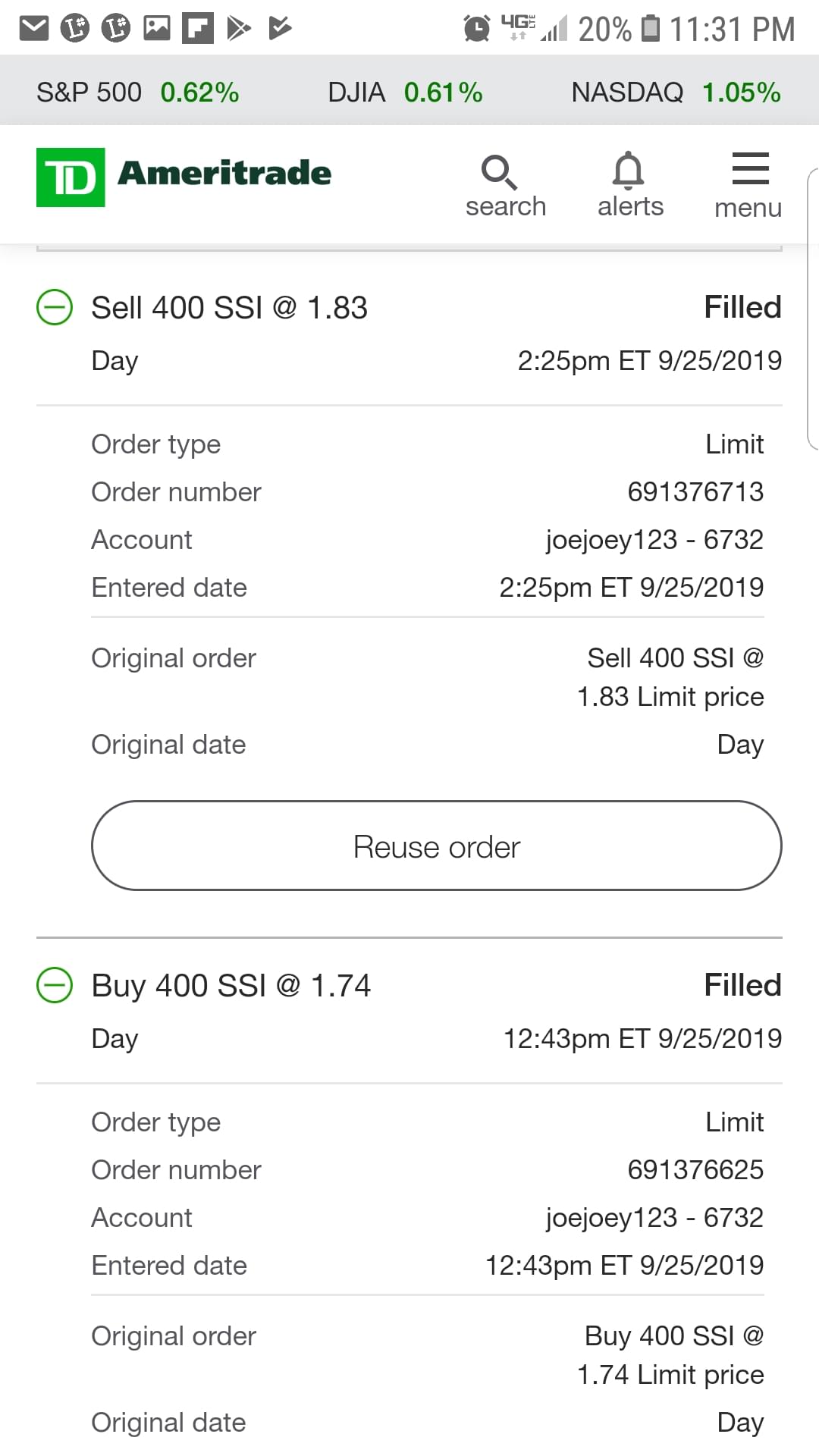819x1456 pixels.
Task: Tap the Buy 400 SSI @ 1.74 header
Action: pos(231,986)
